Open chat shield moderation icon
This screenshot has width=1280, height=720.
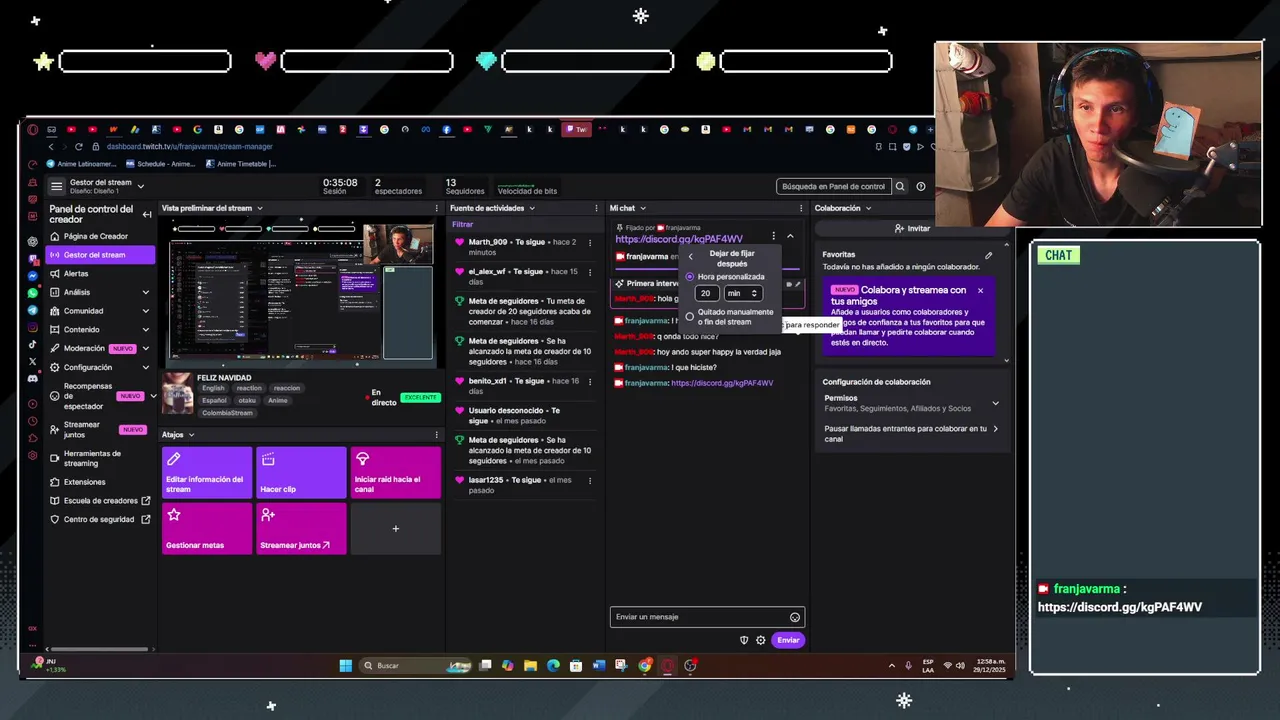[x=744, y=640]
